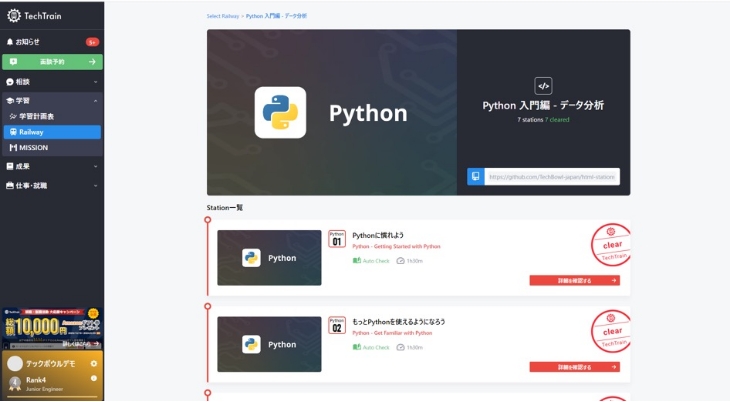Open もっとPythonを使えるようになろう station title

point(399,322)
